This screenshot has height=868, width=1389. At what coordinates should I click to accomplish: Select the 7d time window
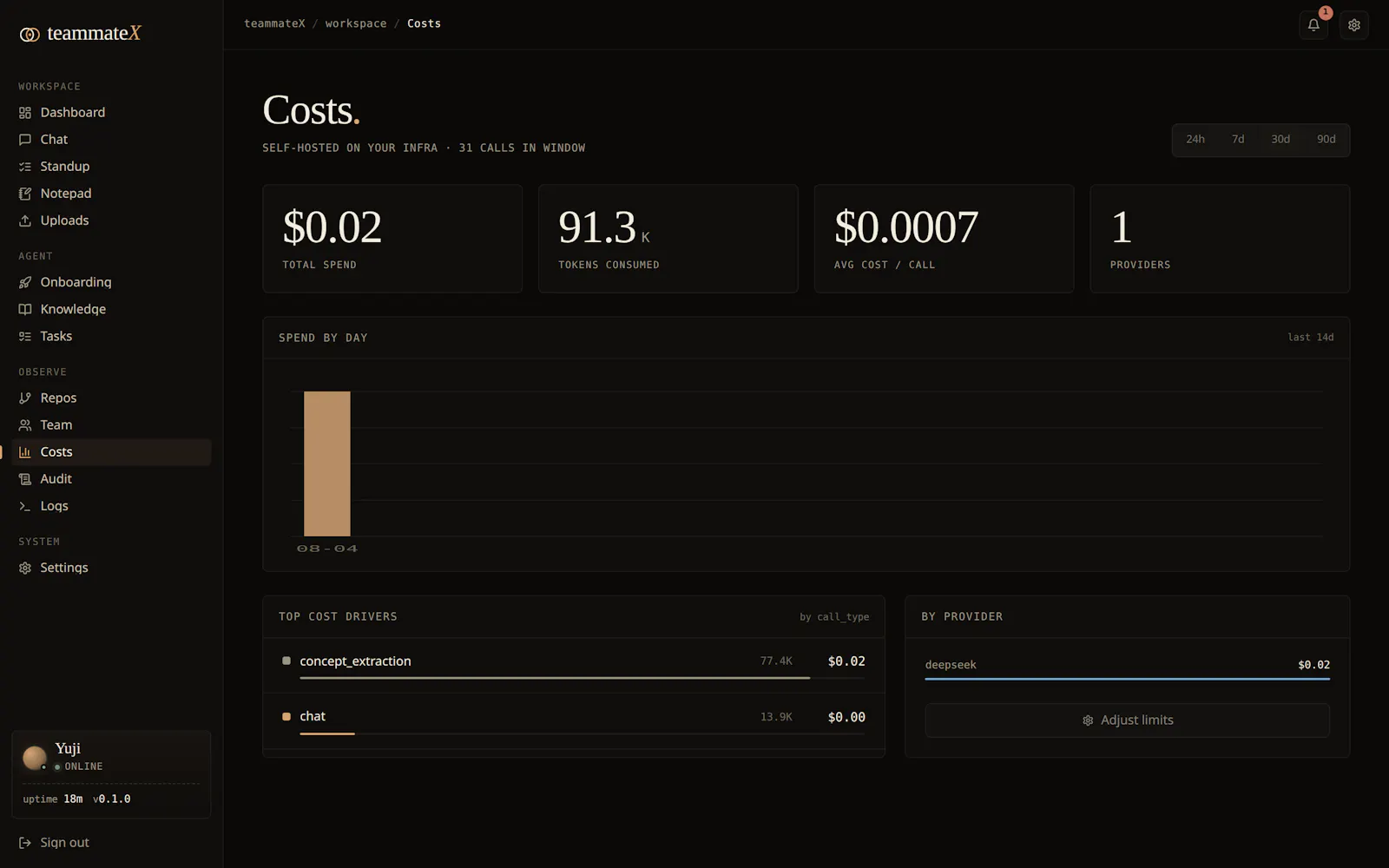(x=1238, y=140)
